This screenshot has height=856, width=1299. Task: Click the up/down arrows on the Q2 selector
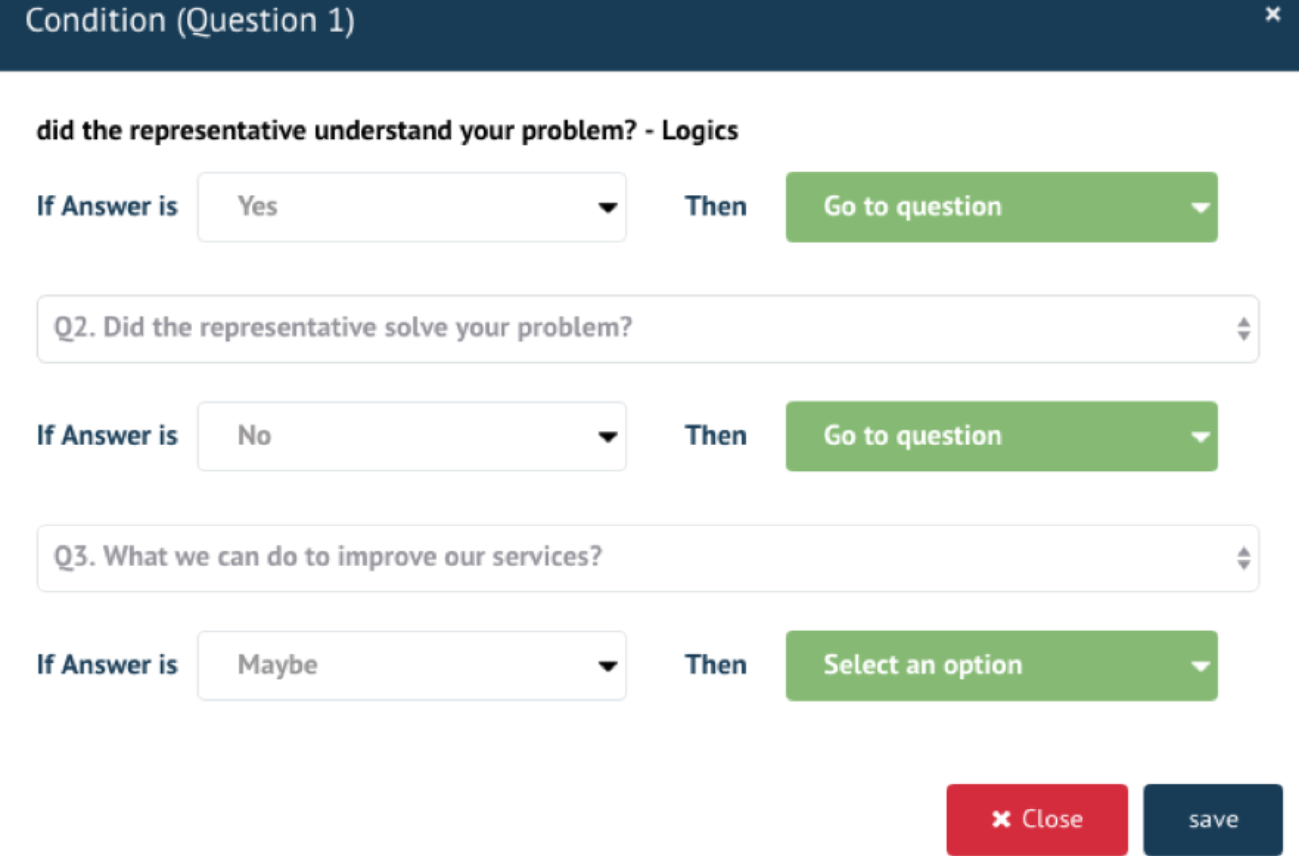pyautogui.click(x=1243, y=329)
